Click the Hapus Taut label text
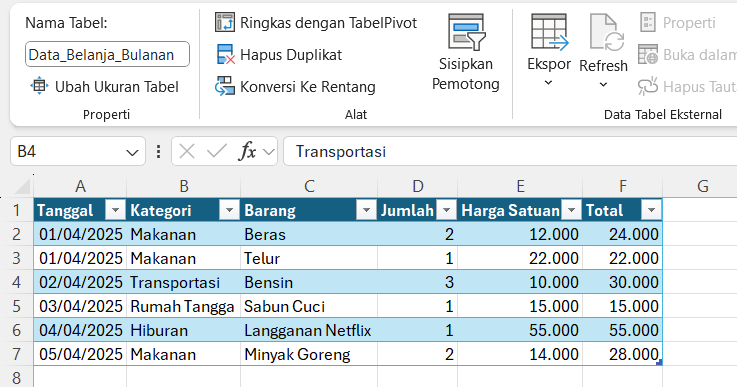This screenshot has width=737, height=387. (699, 87)
